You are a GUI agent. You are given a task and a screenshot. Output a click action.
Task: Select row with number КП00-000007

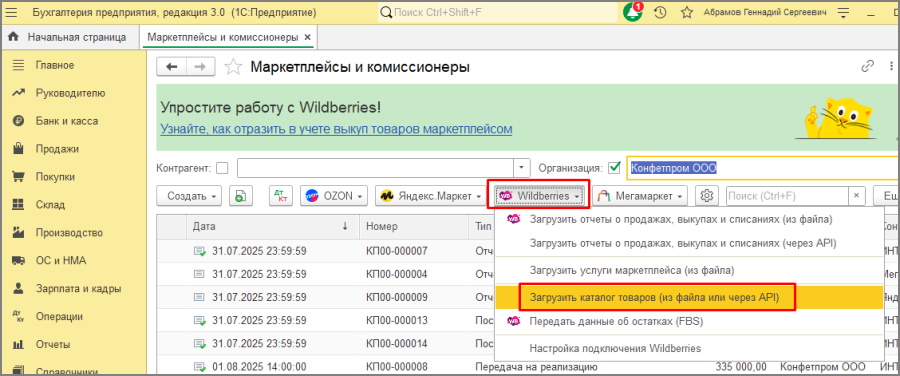coord(397,251)
